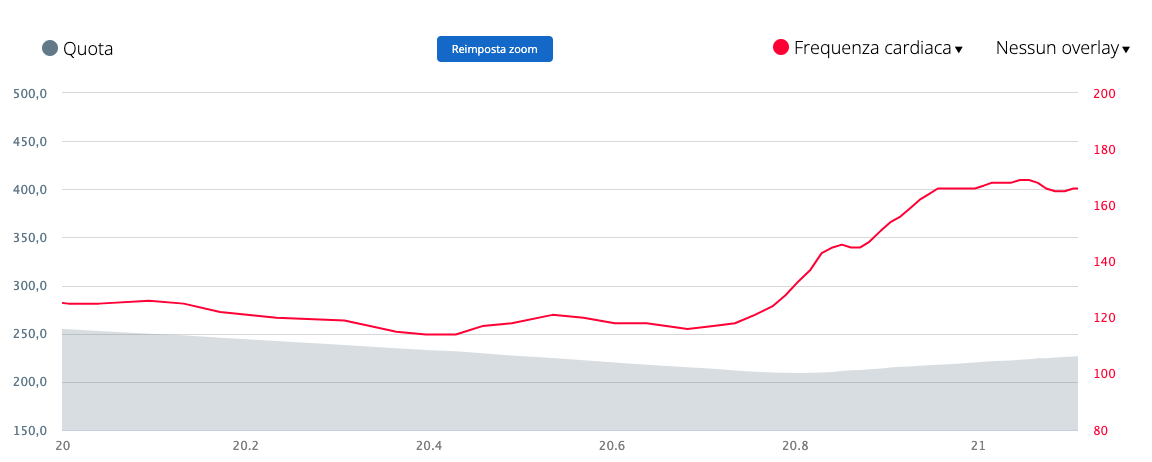
Task: Click the 200 label on the right axis
Action: [x=1104, y=94]
